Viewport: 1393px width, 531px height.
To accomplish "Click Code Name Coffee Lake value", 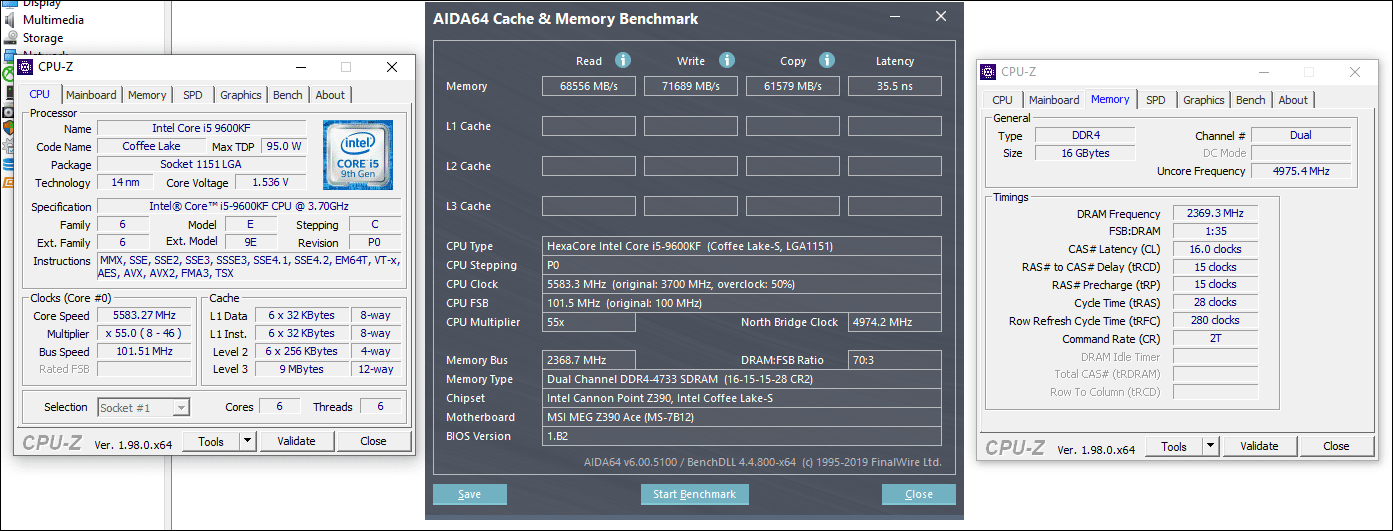I will 152,146.
